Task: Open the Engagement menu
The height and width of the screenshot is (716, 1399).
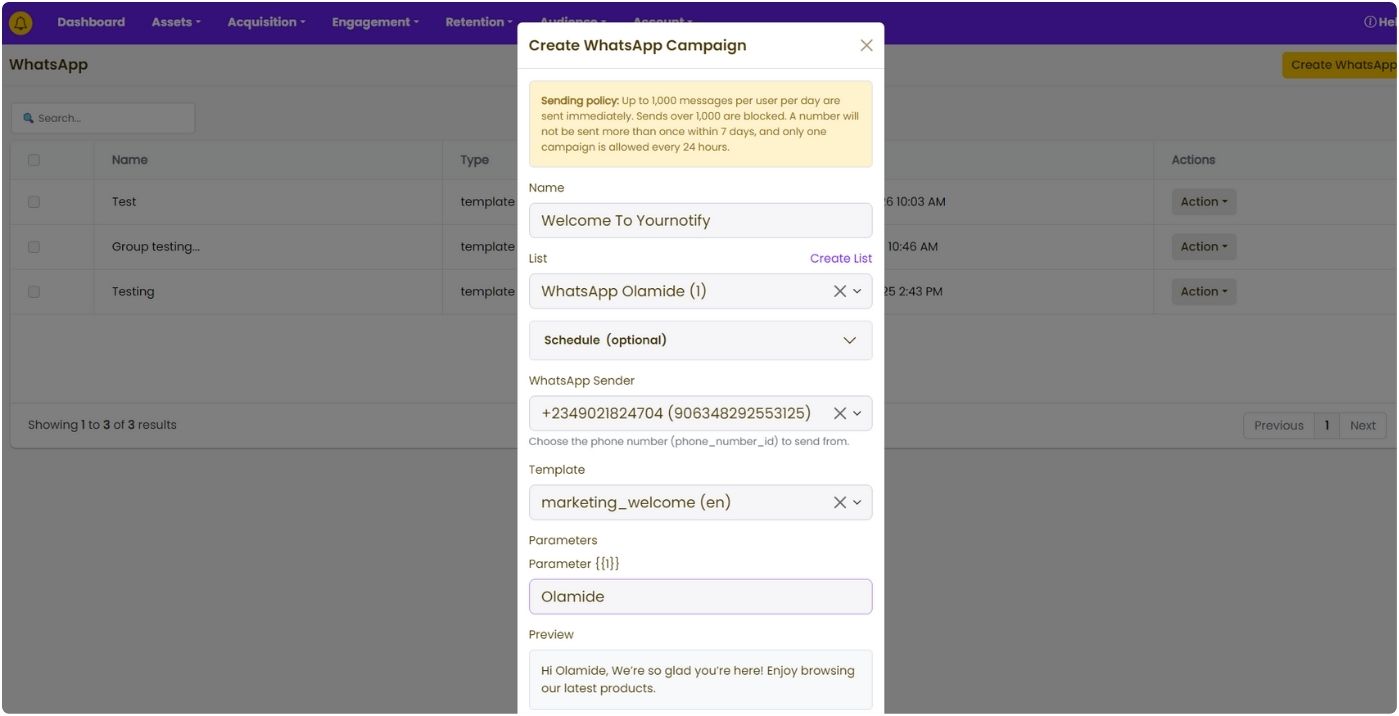Action: (x=375, y=22)
